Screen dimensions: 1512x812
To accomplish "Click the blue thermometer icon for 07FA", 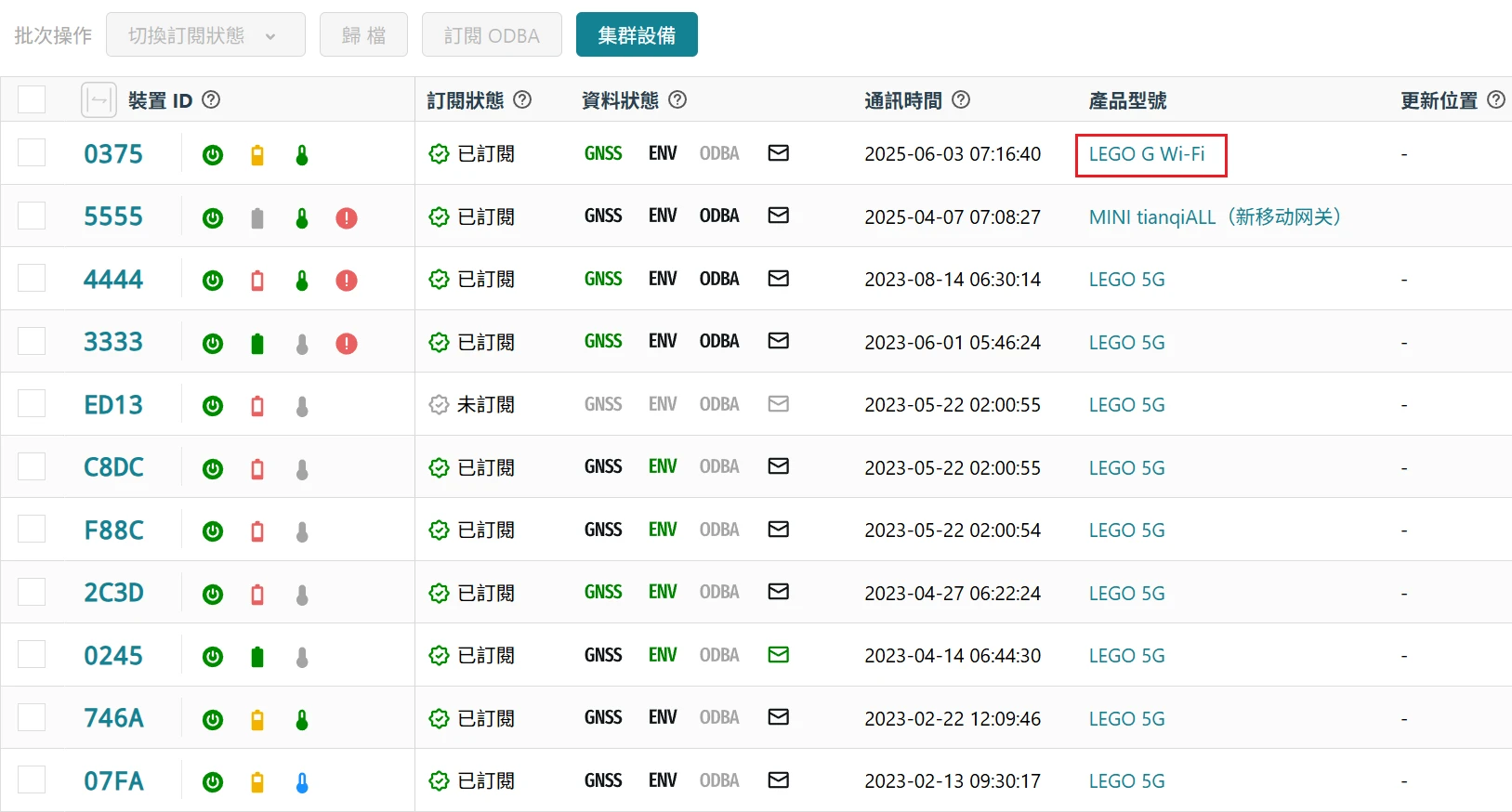I will coord(302,783).
